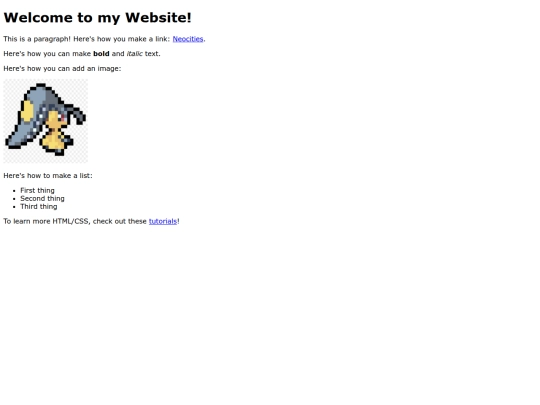Viewport: 540px width, 405px height.
Task: Click the bullet before "Third thing"
Action: click(14, 207)
